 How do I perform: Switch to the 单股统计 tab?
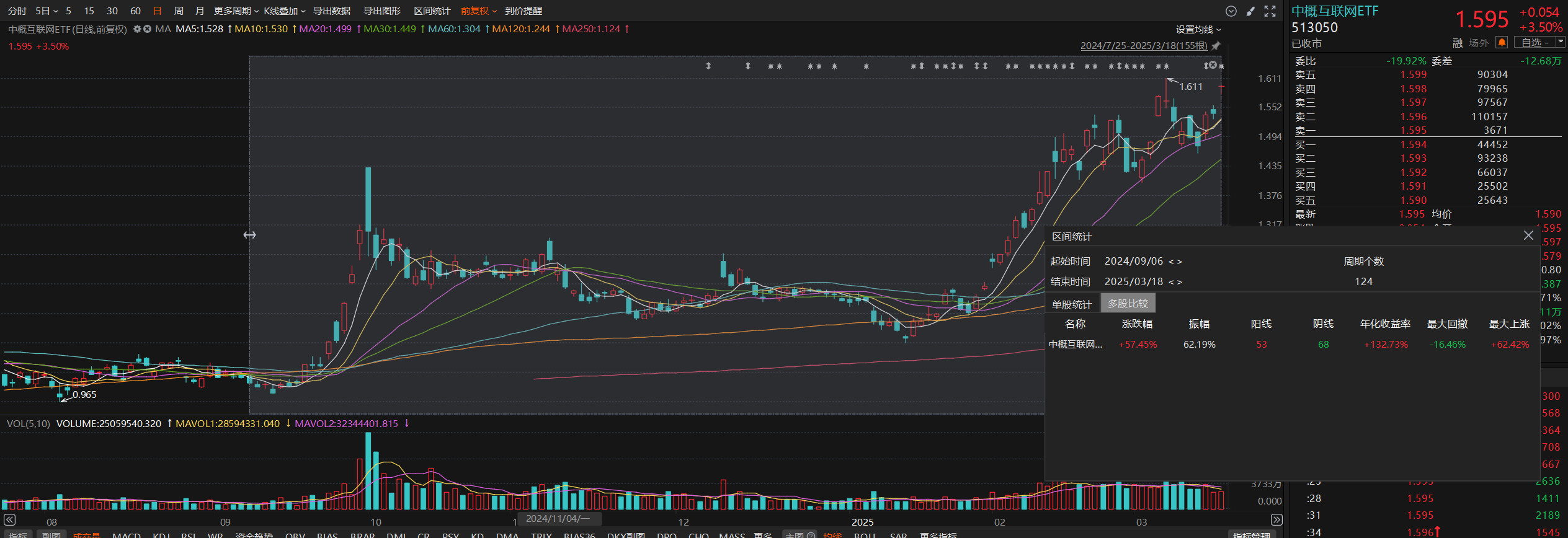pyautogui.click(x=1071, y=304)
